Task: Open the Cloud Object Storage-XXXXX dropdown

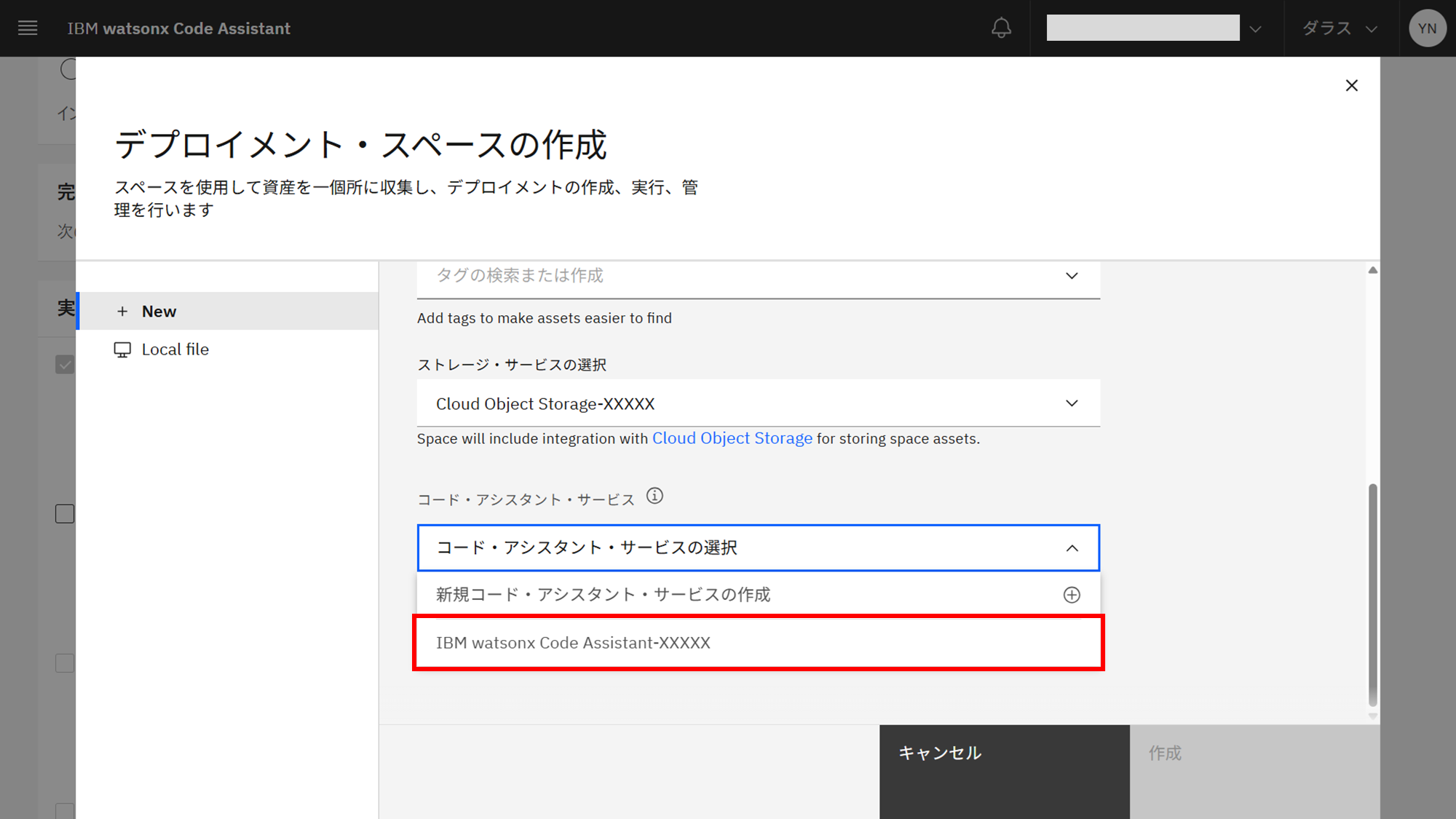Action: click(757, 403)
